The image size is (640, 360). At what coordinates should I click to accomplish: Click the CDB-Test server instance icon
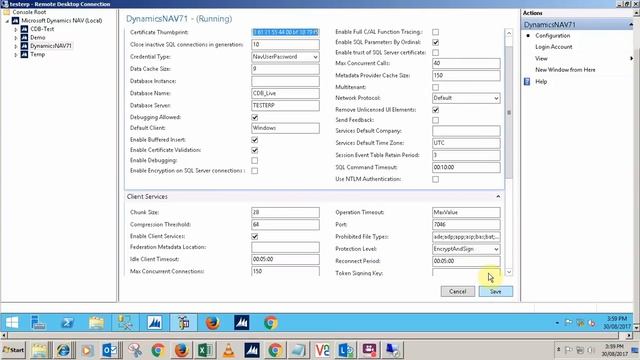24,29
